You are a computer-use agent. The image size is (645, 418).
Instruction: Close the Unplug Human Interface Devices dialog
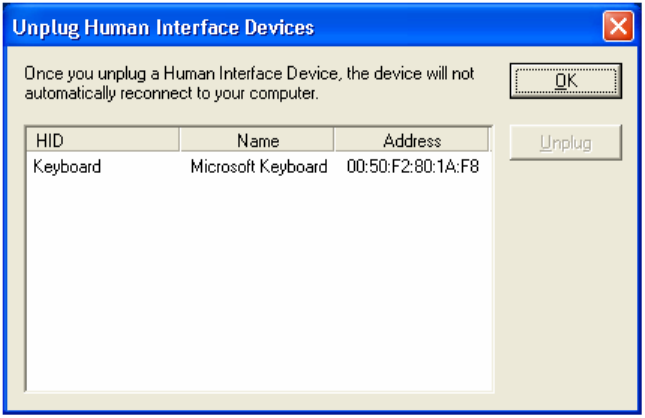pyautogui.click(x=619, y=25)
